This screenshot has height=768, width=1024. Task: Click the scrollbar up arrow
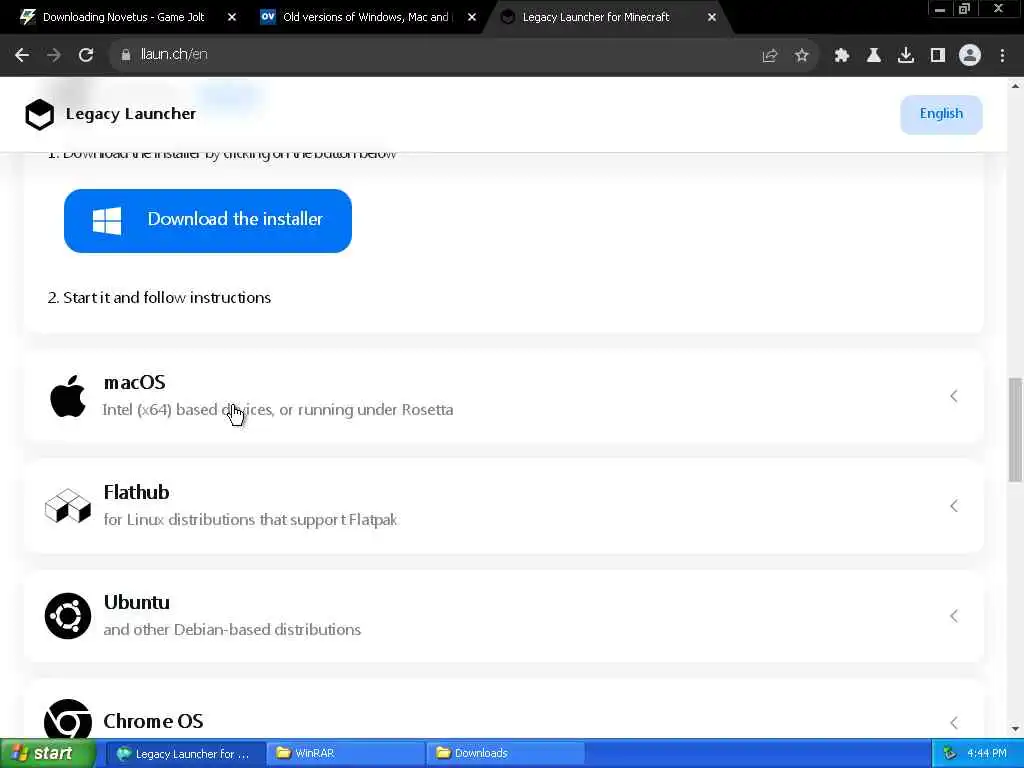pyautogui.click(x=1015, y=86)
